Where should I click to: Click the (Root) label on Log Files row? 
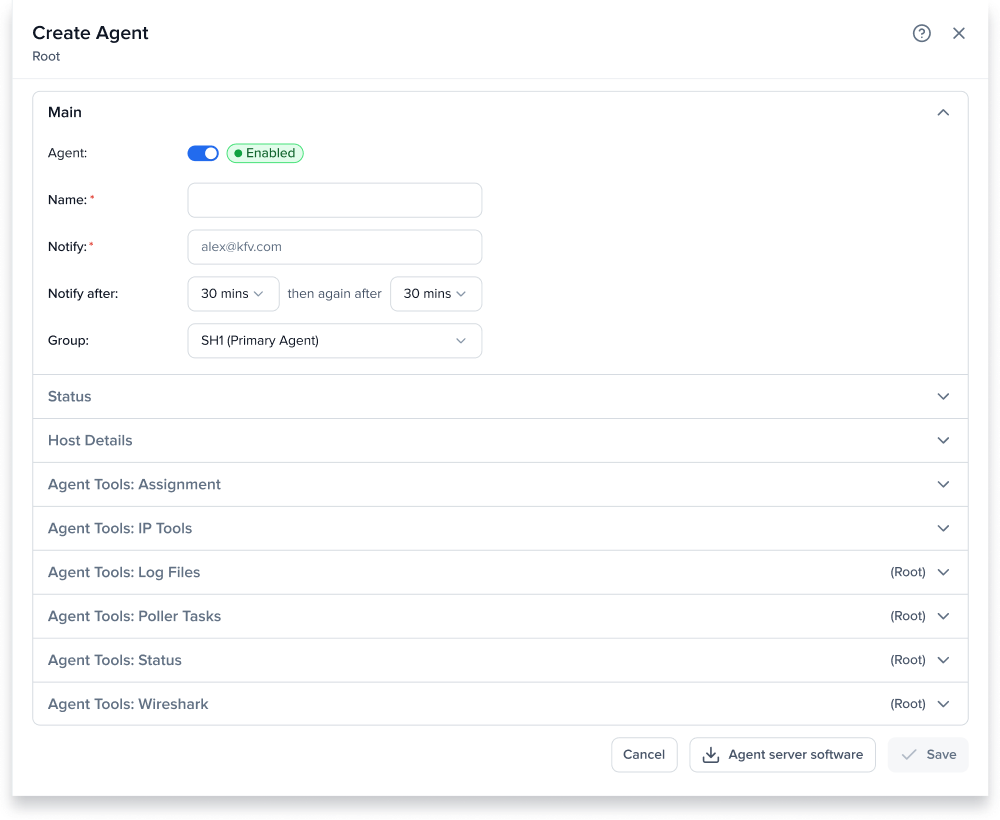(x=908, y=573)
